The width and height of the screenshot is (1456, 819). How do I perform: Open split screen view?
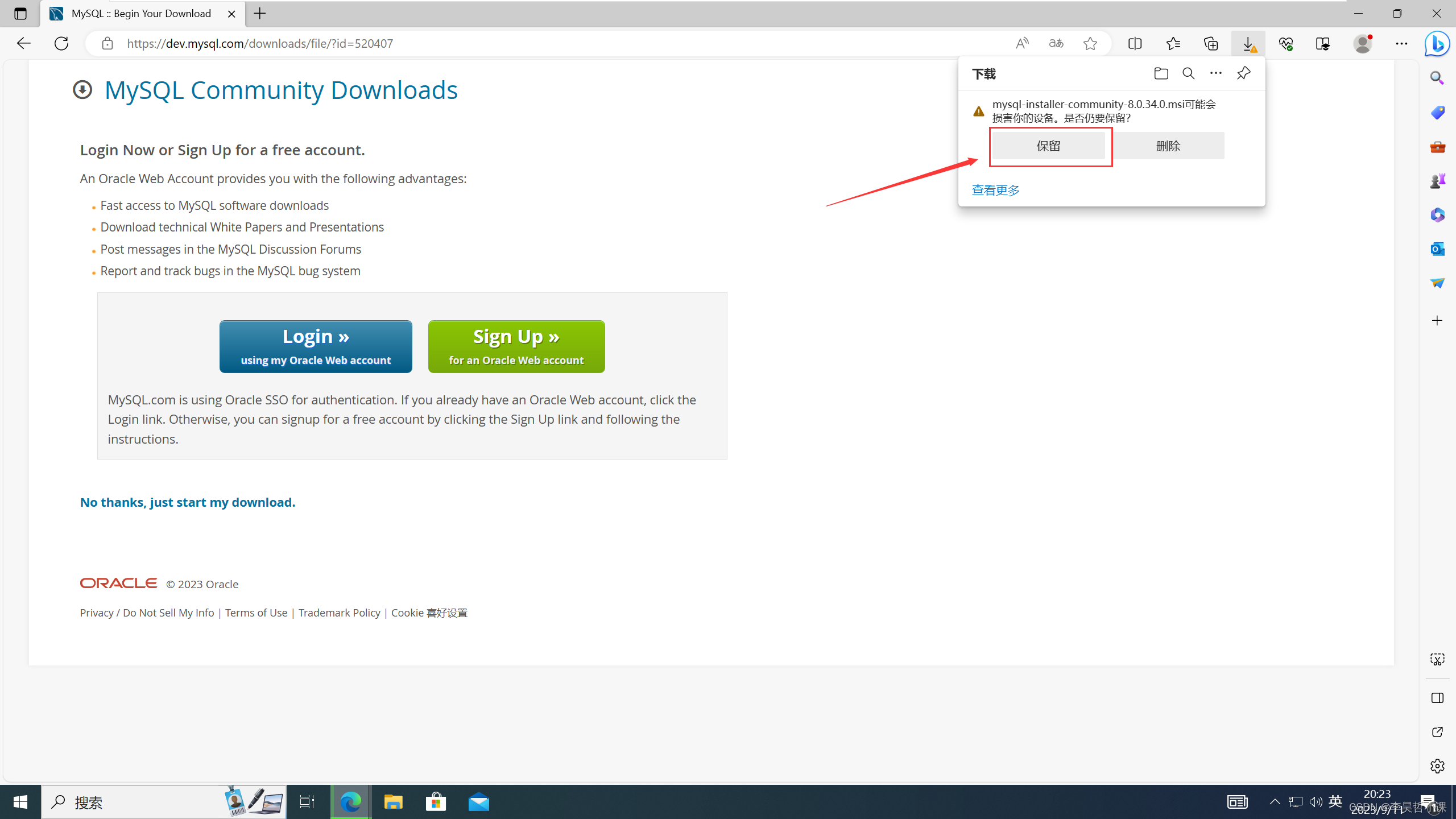click(x=1135, y=43)
